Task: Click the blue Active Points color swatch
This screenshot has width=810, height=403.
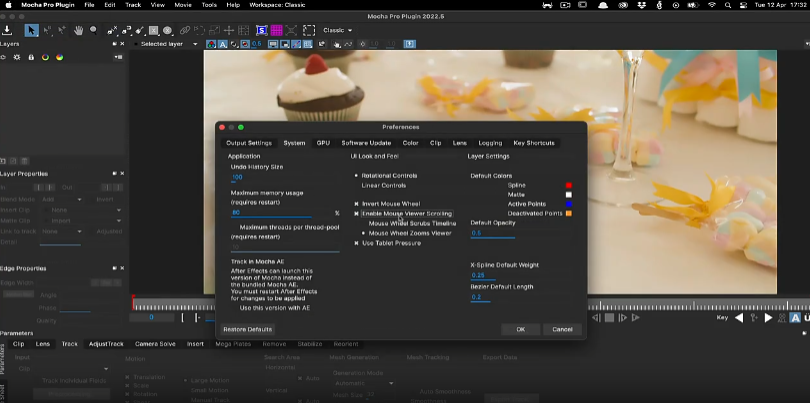Action: tap(569, 204)
